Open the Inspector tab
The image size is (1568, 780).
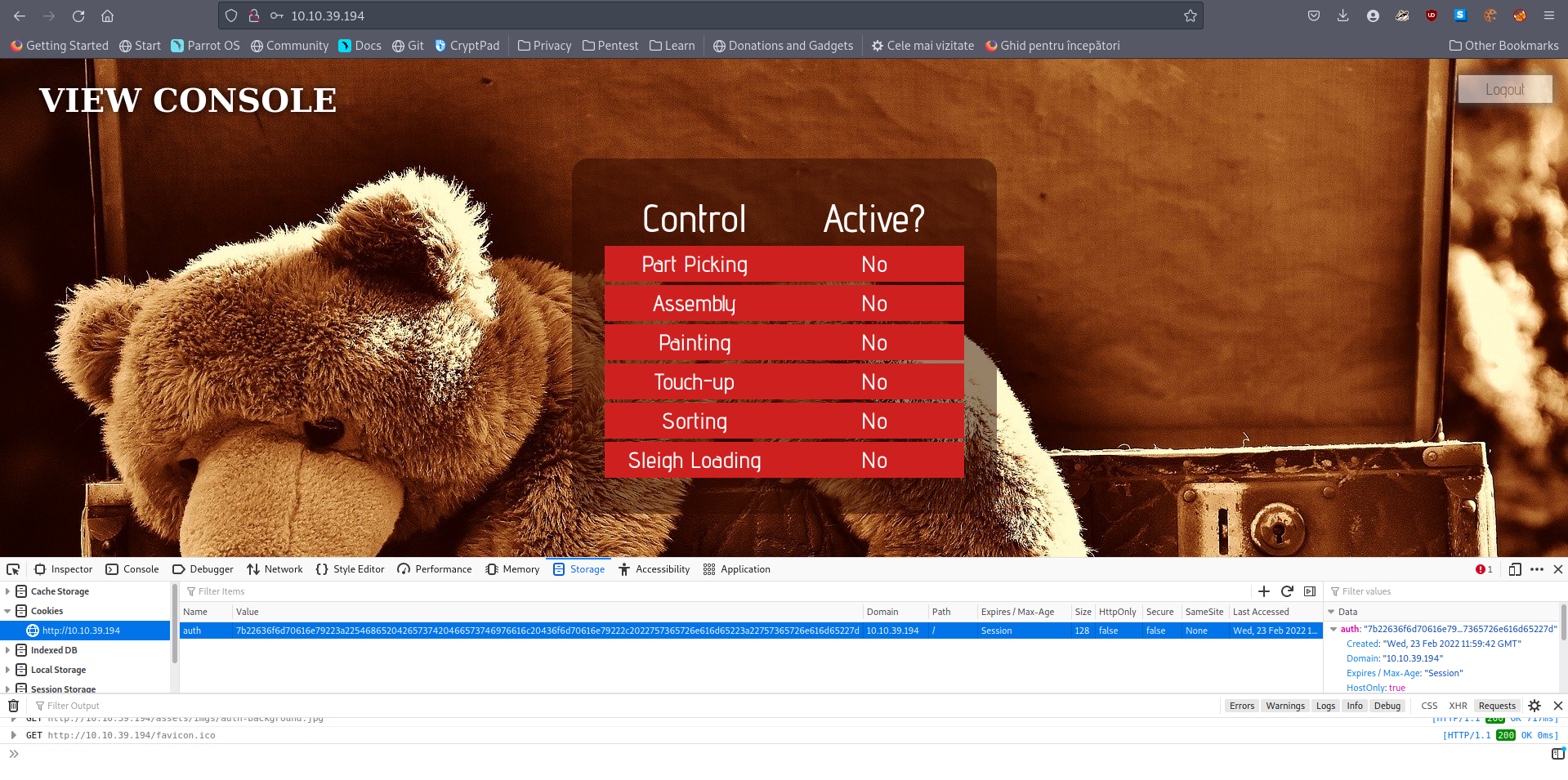point(64,569)
